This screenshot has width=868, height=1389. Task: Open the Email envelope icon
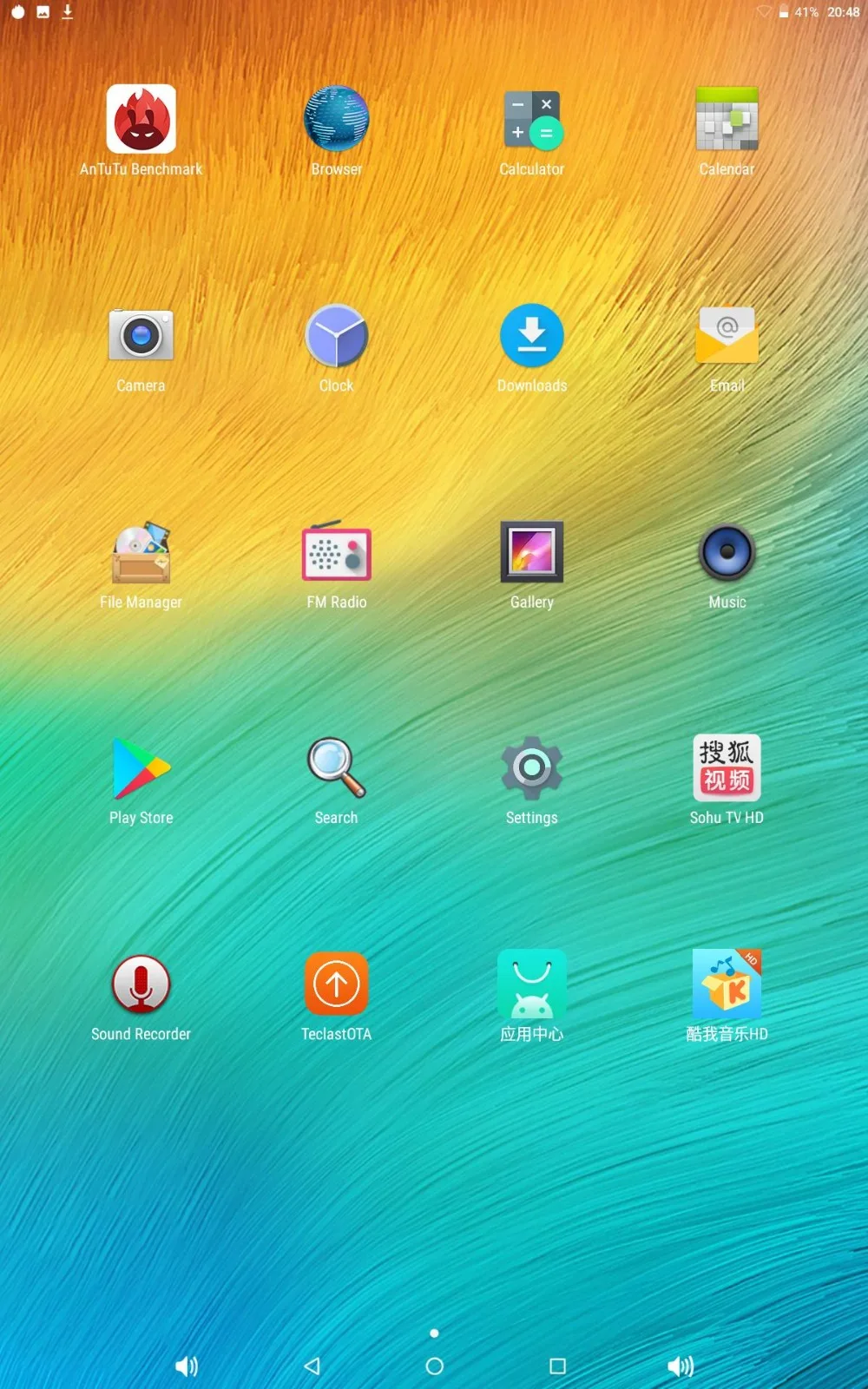[x=727, y=335]
